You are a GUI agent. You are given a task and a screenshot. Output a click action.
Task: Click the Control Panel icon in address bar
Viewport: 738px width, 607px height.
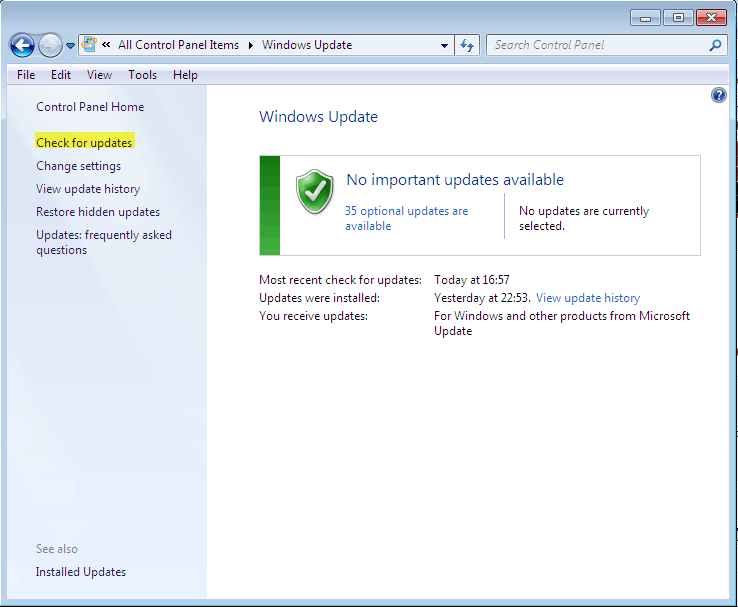(x=89, y=45)
